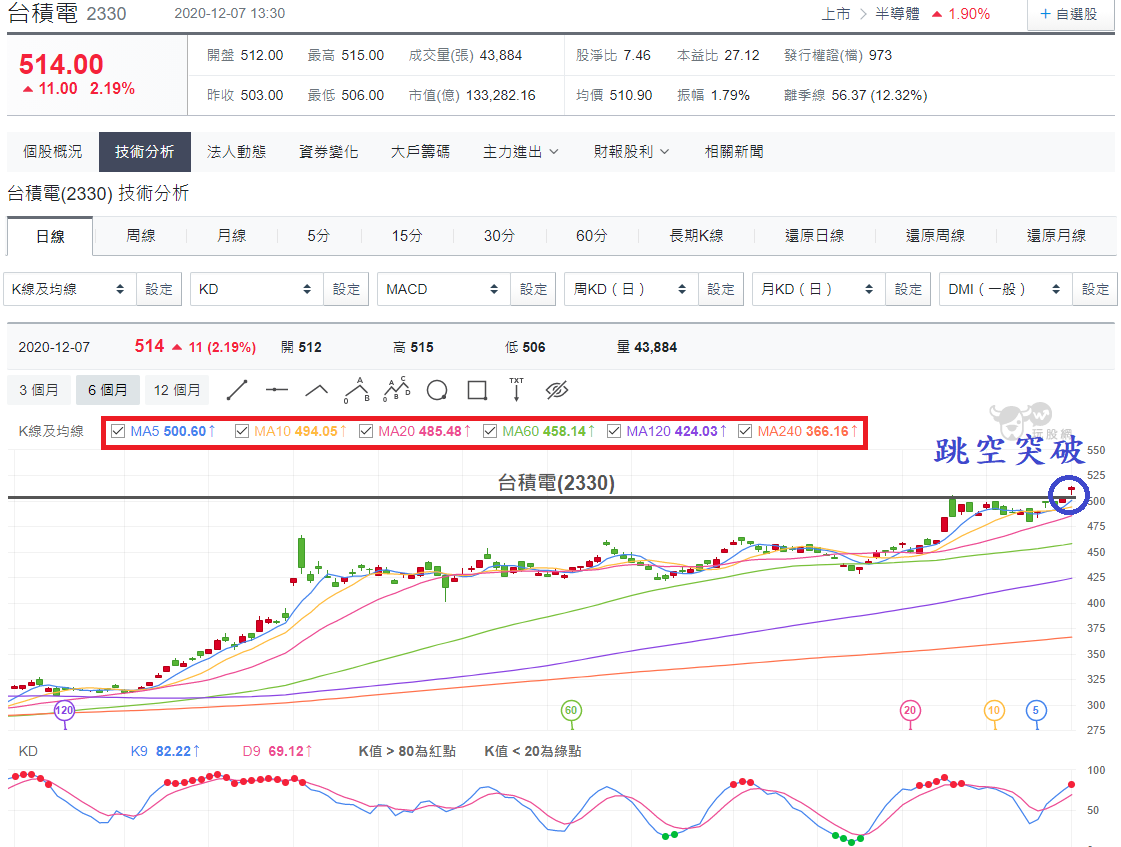Switch to the 5分 chart tab
The height and width of the screenshot is (847, 1121).
pyautogui.click(x=319, y=235)
